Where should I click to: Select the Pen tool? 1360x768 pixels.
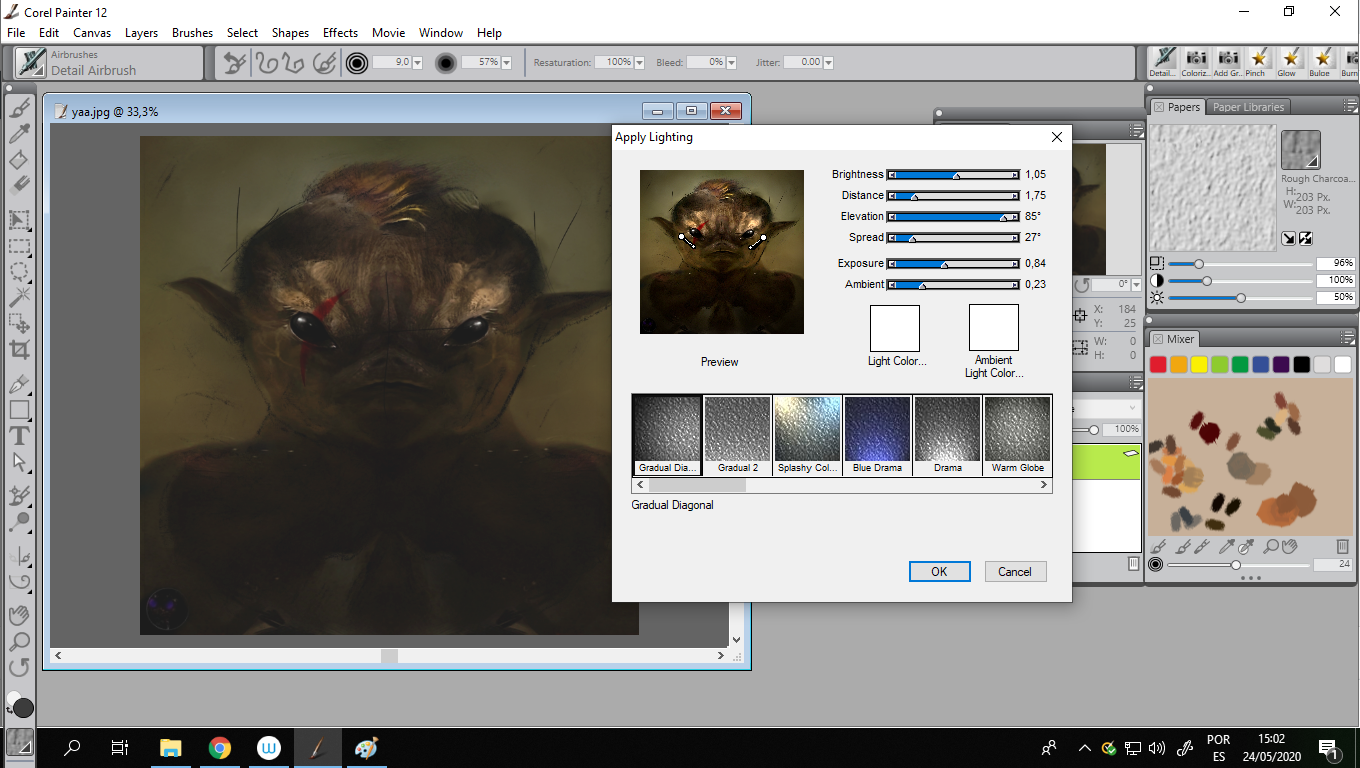[x=19, y=384]
